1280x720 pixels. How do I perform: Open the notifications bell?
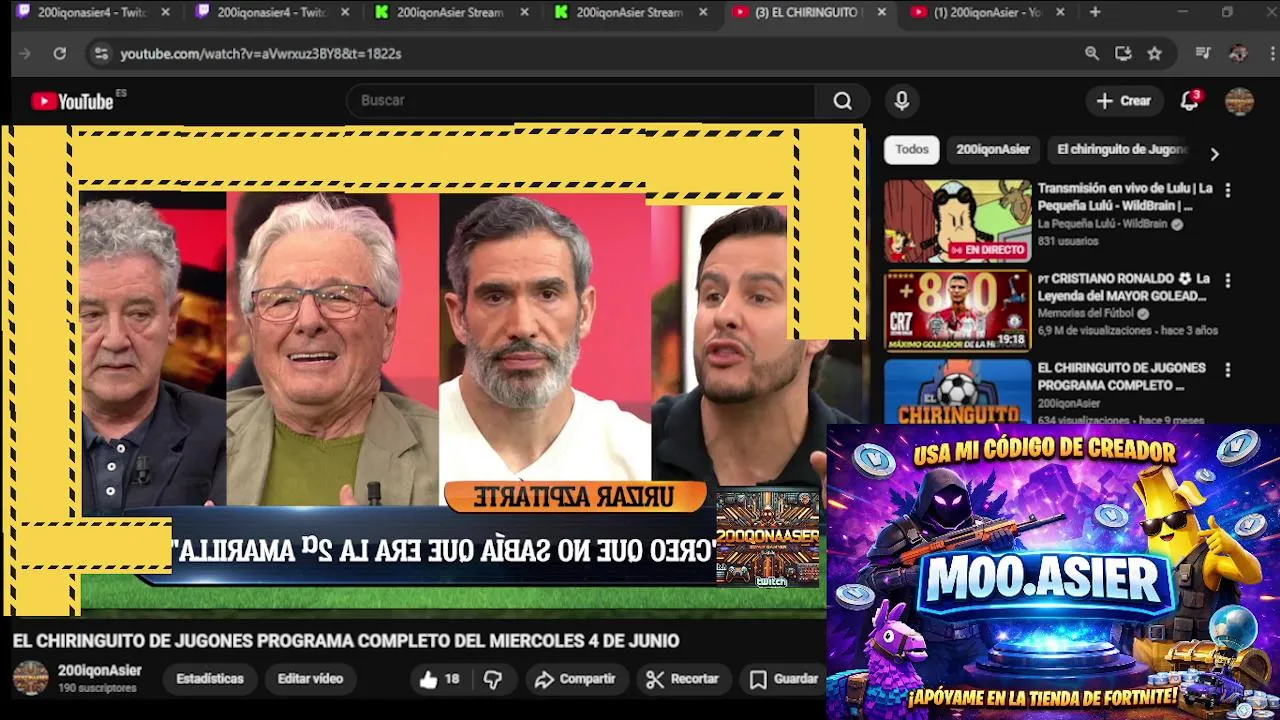tap(1189, 101)
